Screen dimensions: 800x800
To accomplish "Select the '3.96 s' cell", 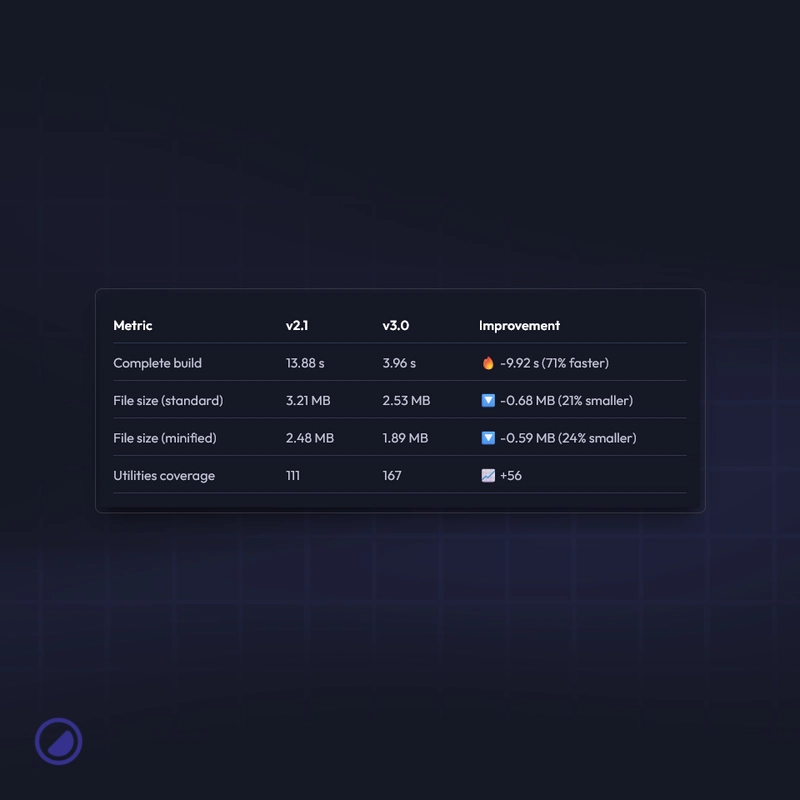I will [x=399, y=363].
